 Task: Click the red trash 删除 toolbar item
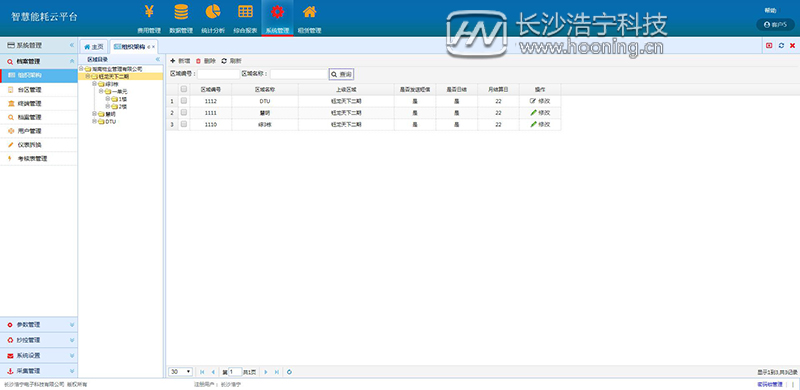pyautogui.click(x=206, y=61)
